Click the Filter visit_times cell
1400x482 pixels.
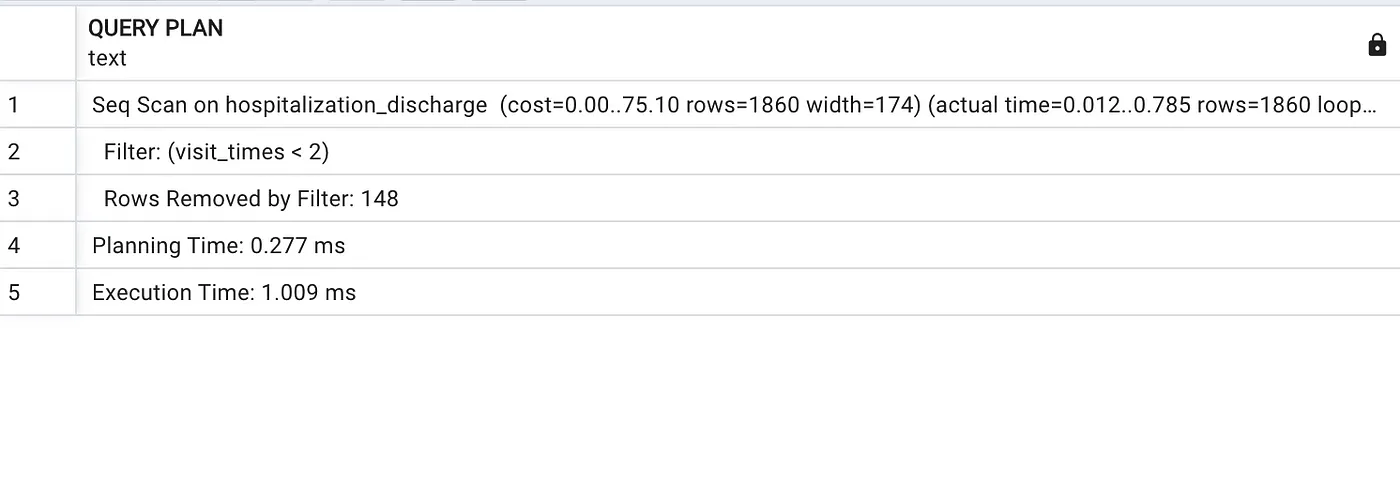click(738, 151)
